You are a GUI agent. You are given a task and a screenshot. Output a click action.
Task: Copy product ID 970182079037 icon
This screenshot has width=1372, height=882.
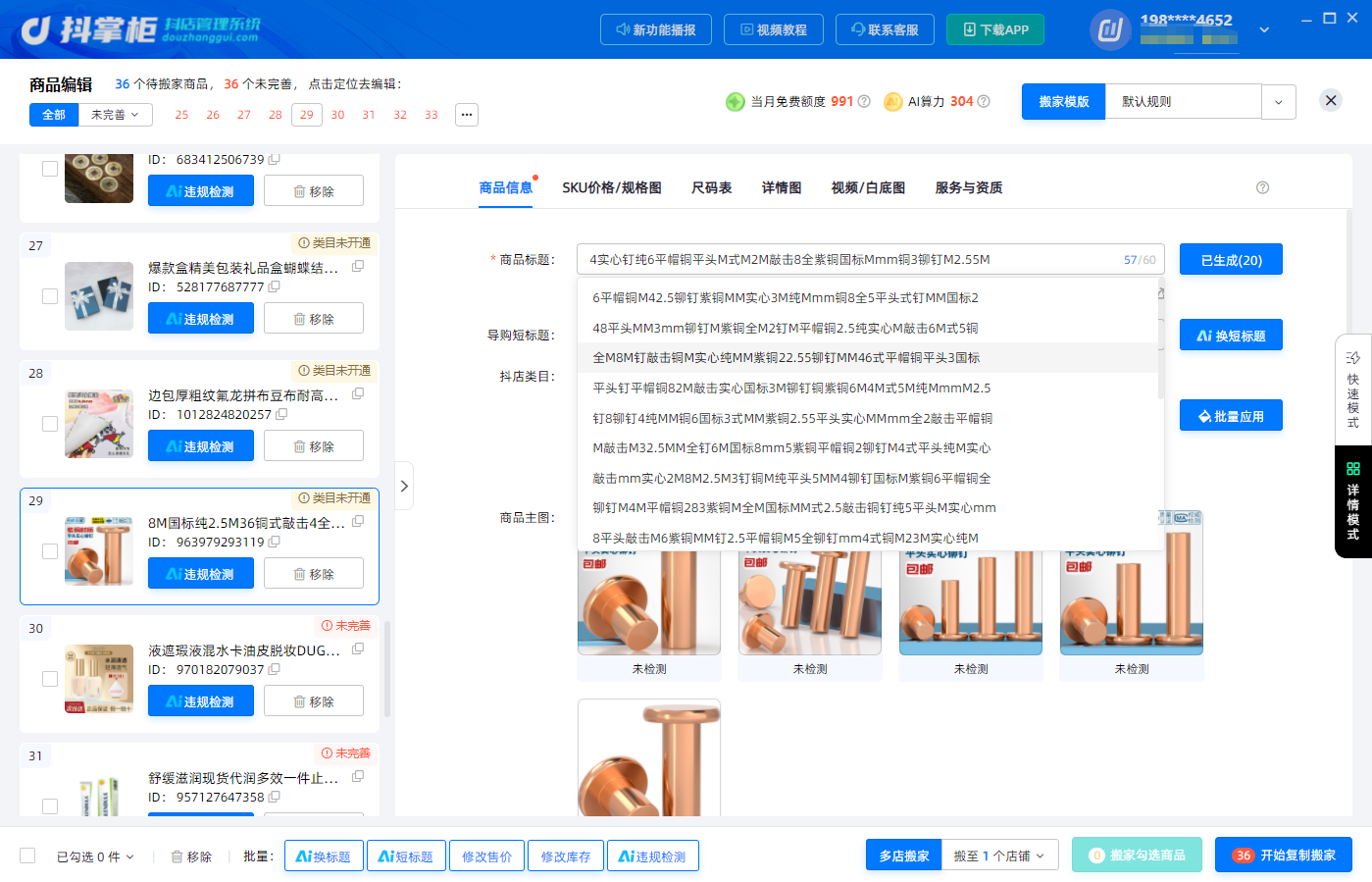click(x=275, y=669)
